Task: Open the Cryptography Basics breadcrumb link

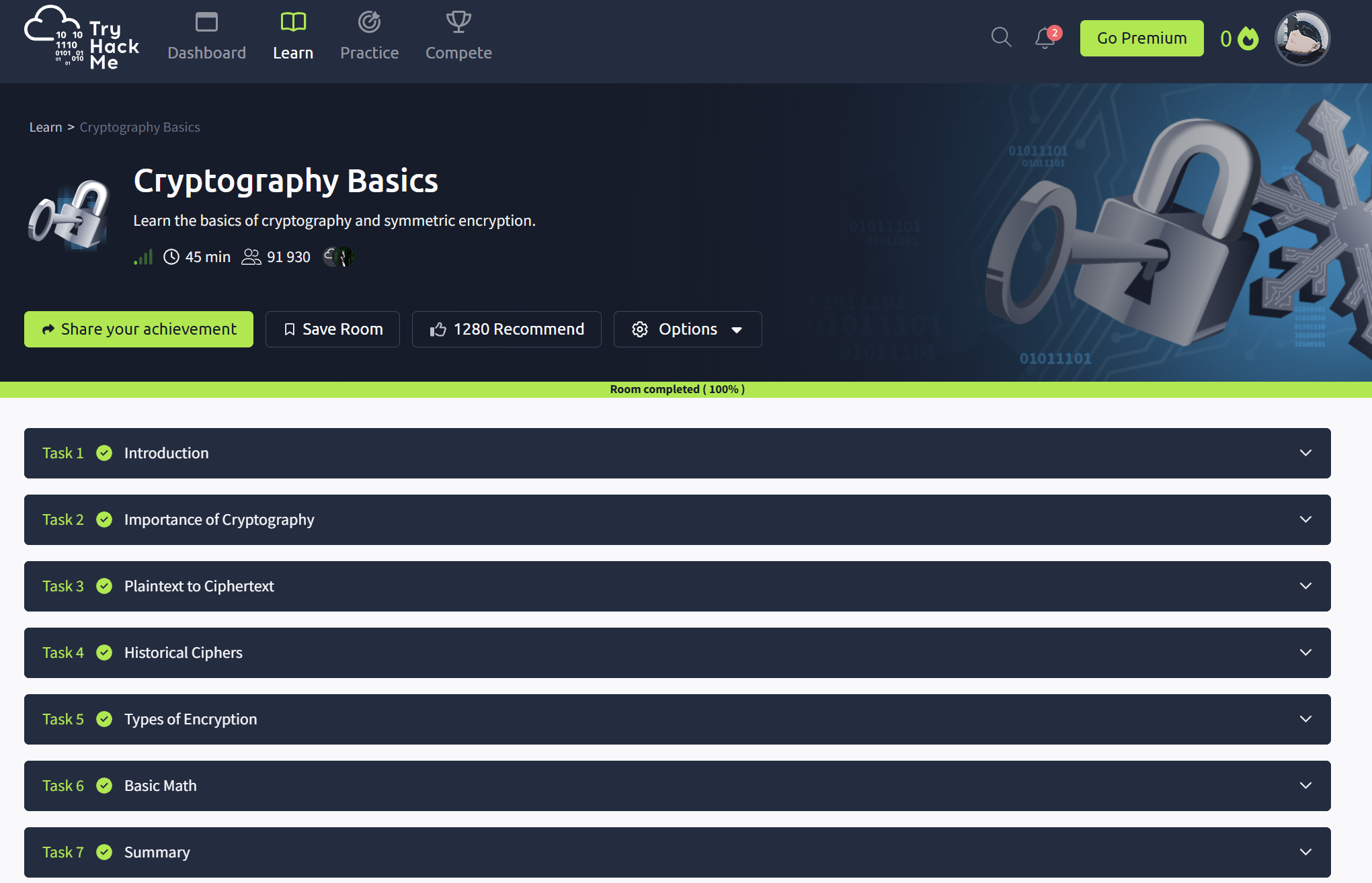Action: 139,126
